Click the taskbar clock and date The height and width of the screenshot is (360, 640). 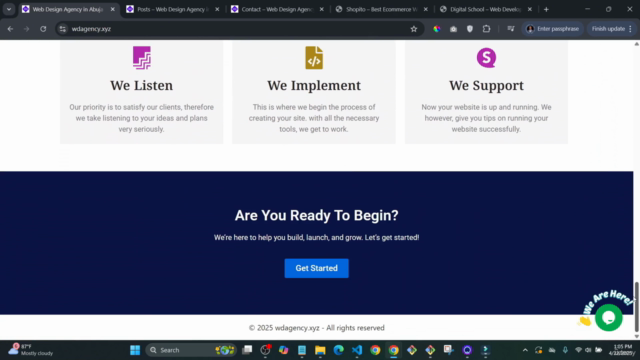pos(622,350)
